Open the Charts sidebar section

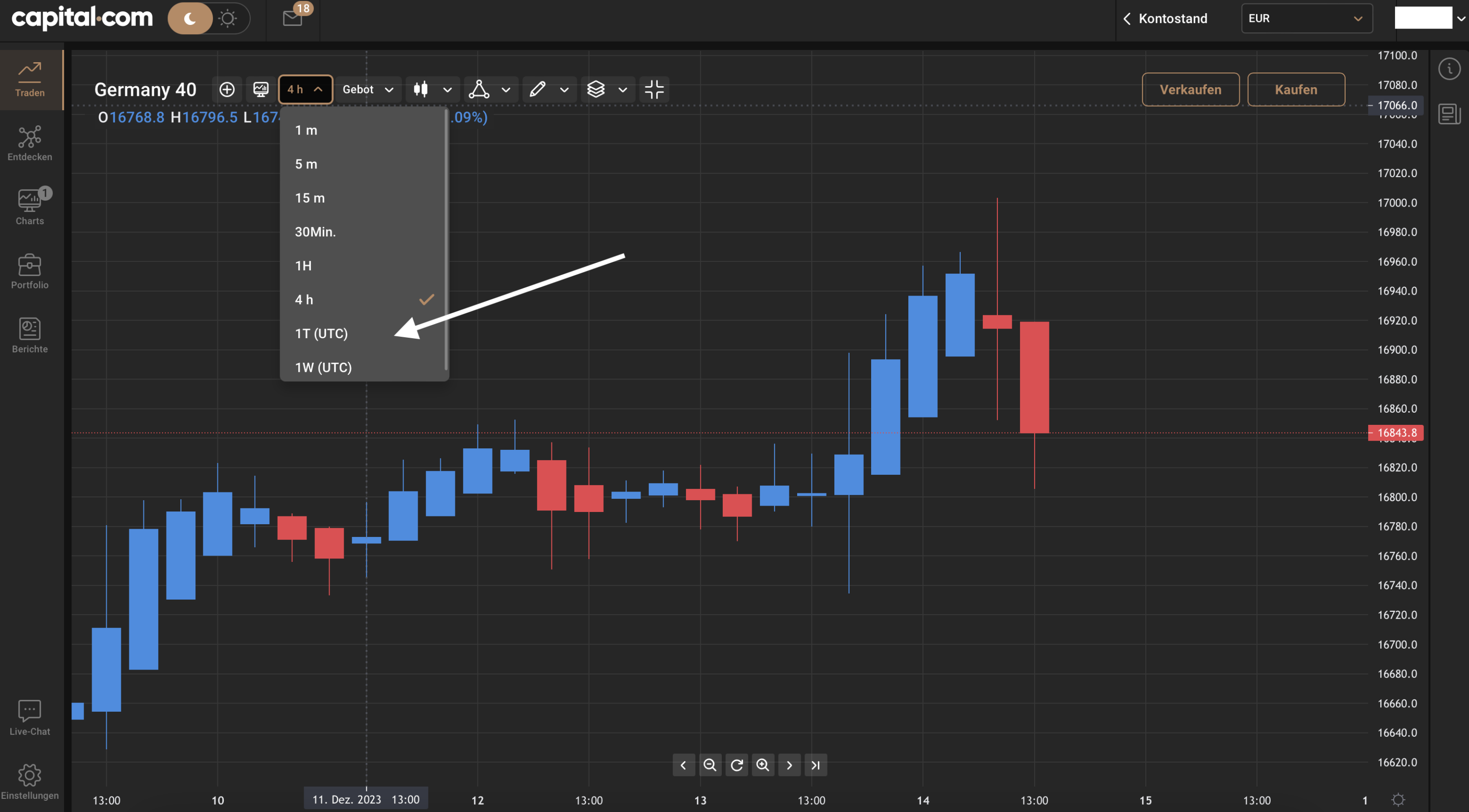[30, 207]
